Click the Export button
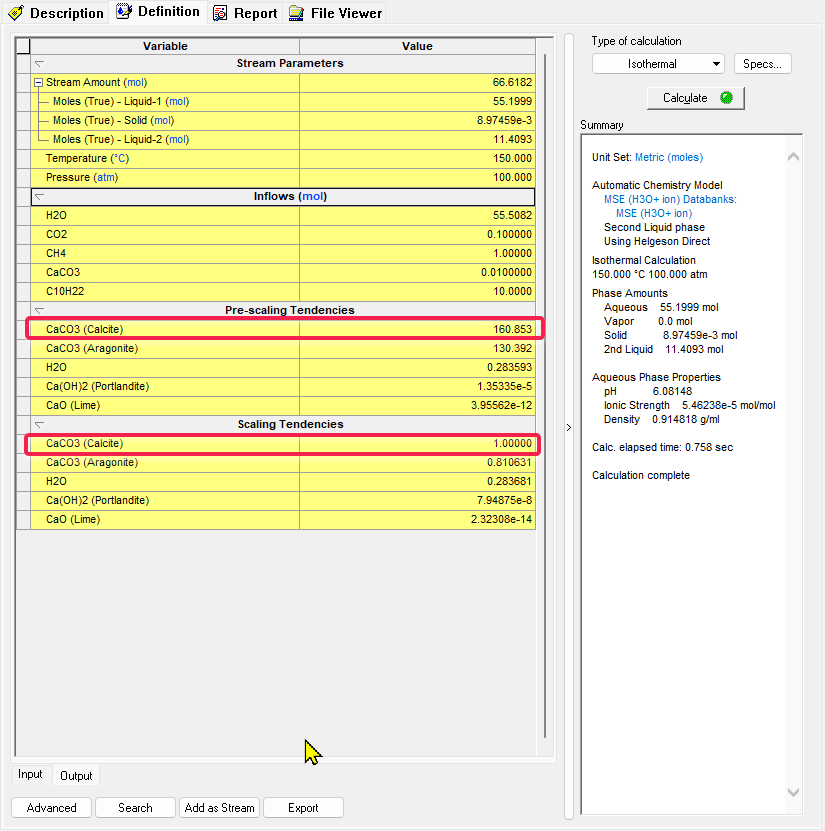Screen dimensions: 825x831 303,808
